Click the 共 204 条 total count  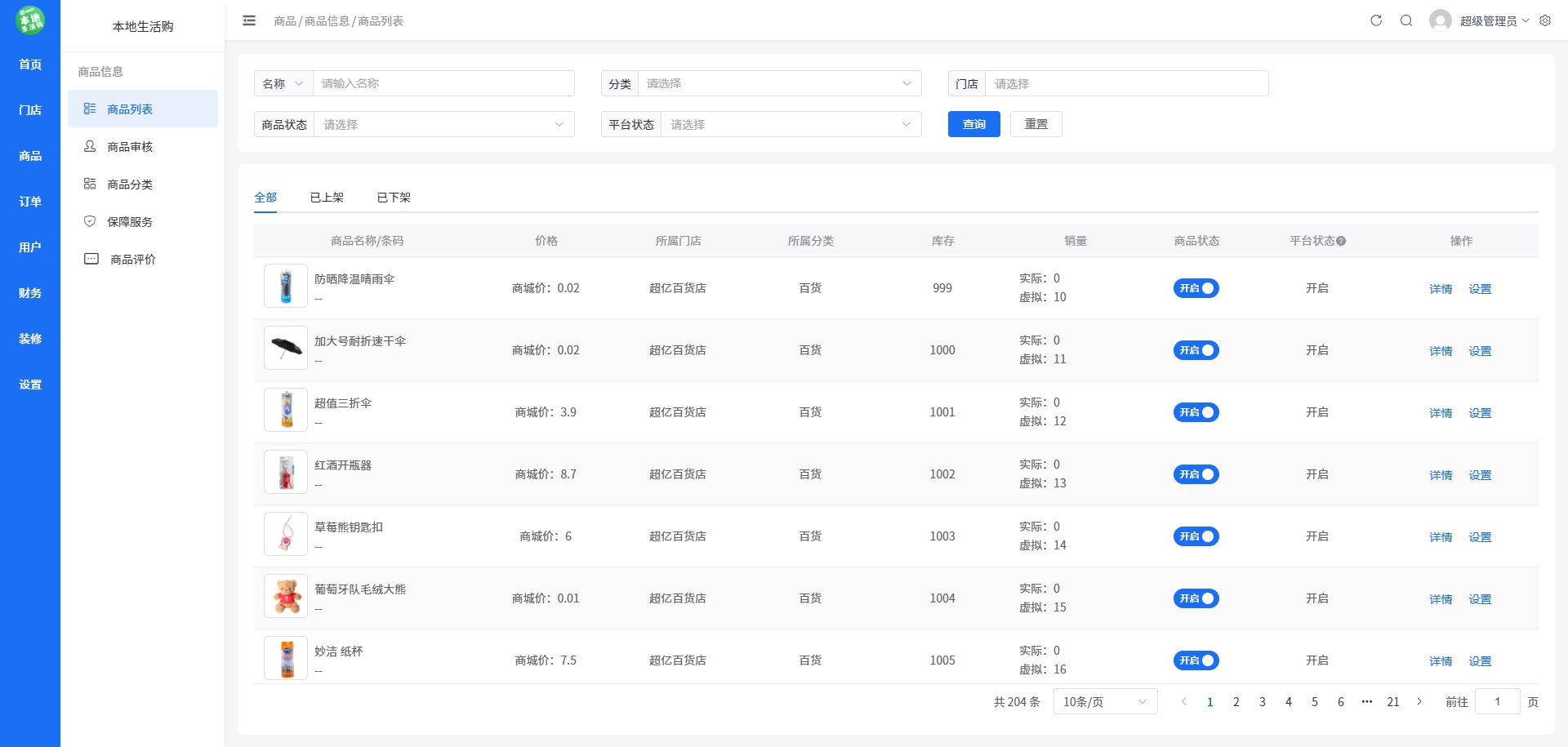[1017, 702]
